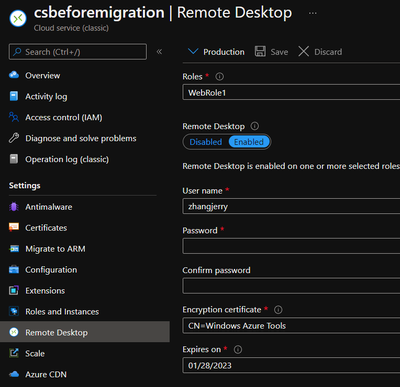Click the Overview cloud icon

(x=14, y=75)
